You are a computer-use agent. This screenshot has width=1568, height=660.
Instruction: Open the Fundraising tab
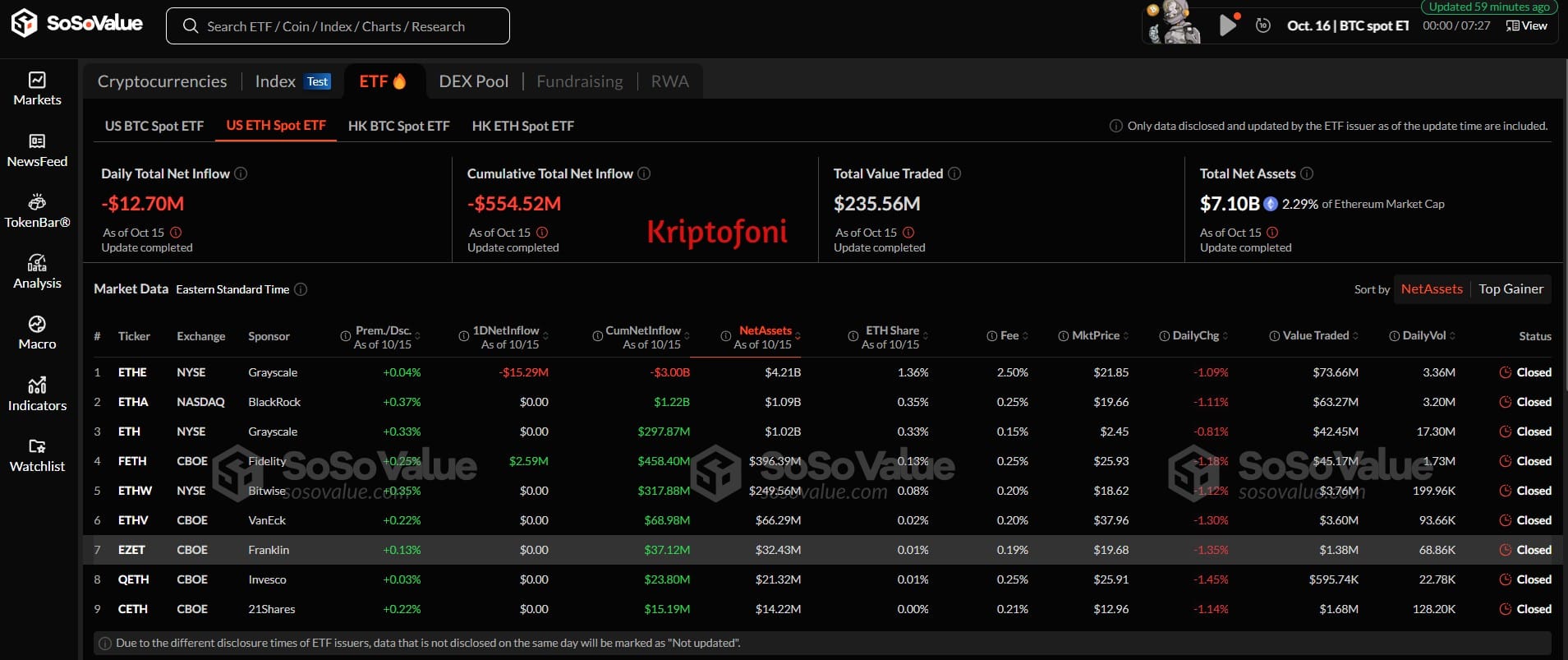click(x=580, y=81)
